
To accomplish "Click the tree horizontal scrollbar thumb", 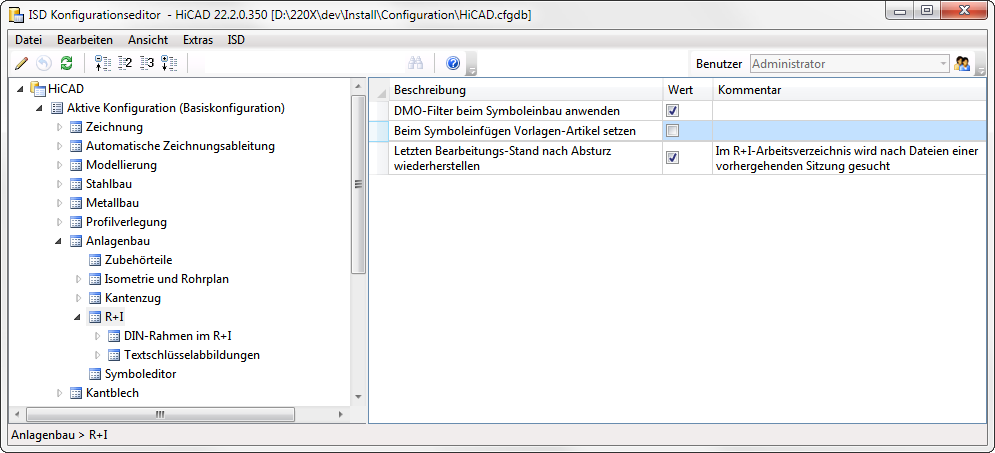I will (x=161, y=414).
